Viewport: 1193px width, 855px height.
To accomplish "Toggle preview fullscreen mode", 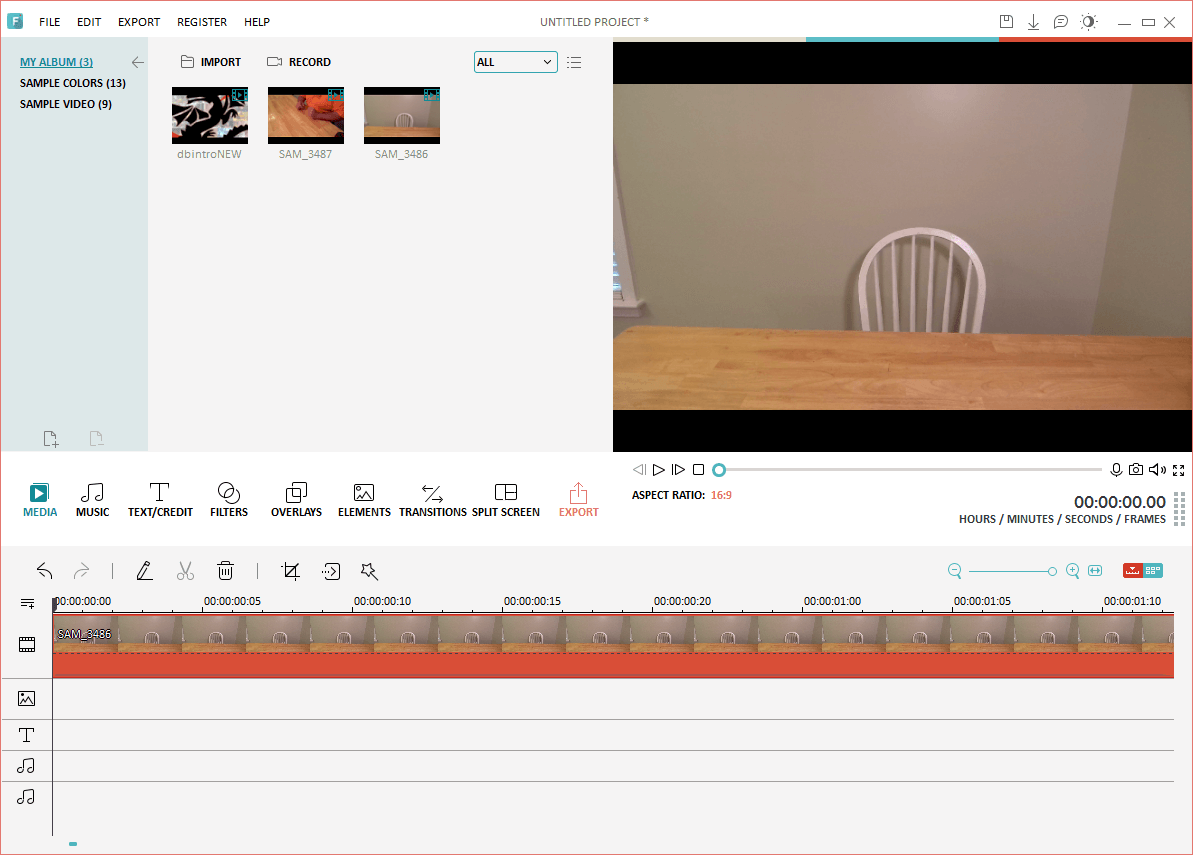I will click(x=1178, y=470).
